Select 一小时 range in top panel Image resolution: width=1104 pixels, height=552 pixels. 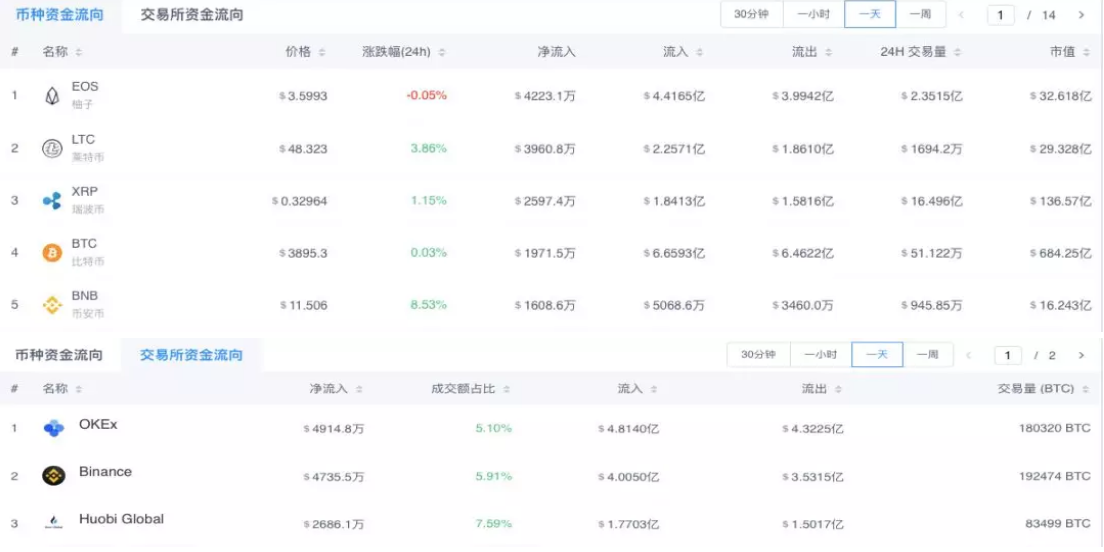813,14
